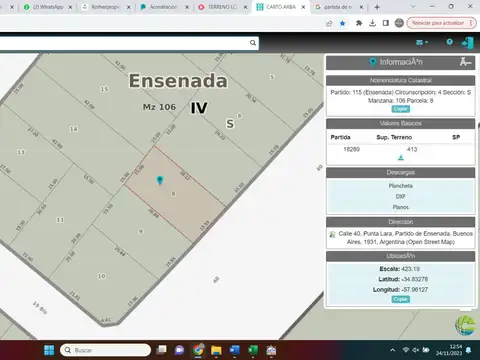Toggle the browser side panel icon
Image resolution: width=480 pixels, height=360 pixels.
(386, 23)
